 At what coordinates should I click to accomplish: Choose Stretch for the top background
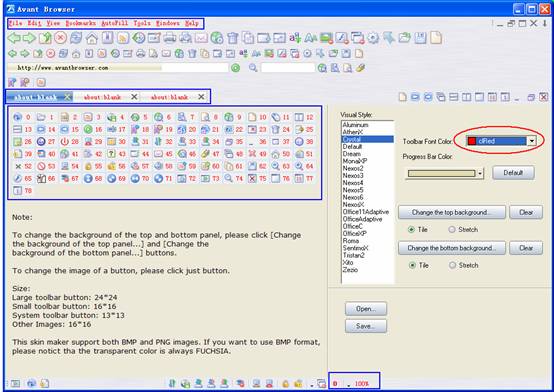pos(452,229)
